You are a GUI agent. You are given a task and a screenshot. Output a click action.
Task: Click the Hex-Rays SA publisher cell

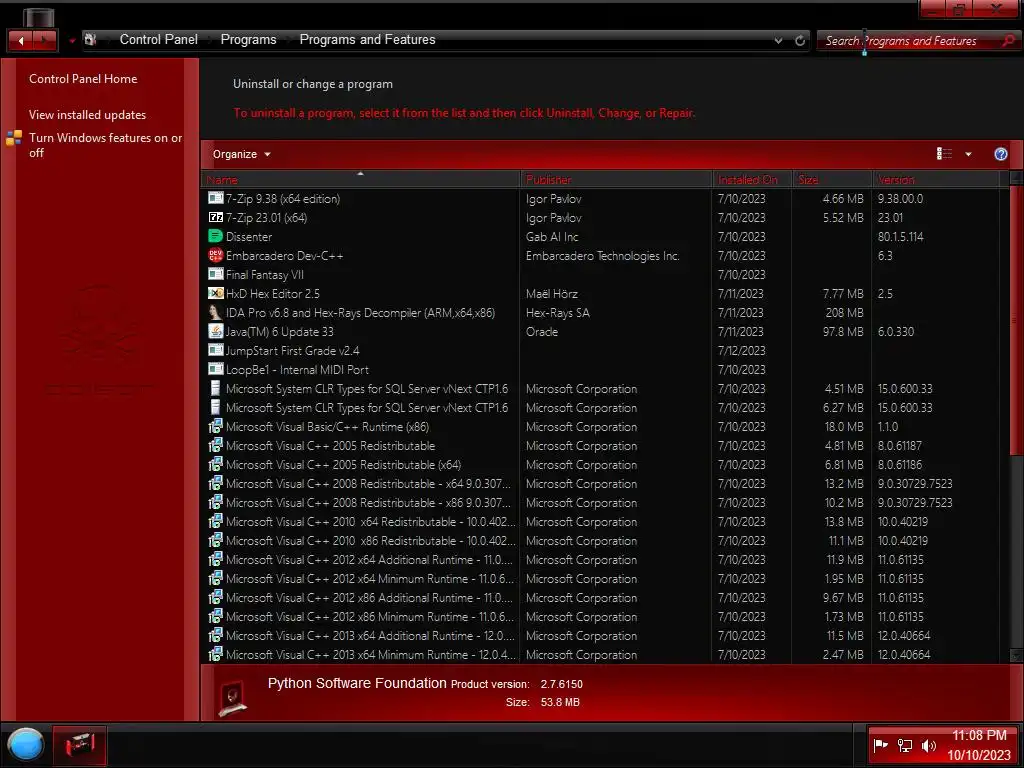(558, 312)
